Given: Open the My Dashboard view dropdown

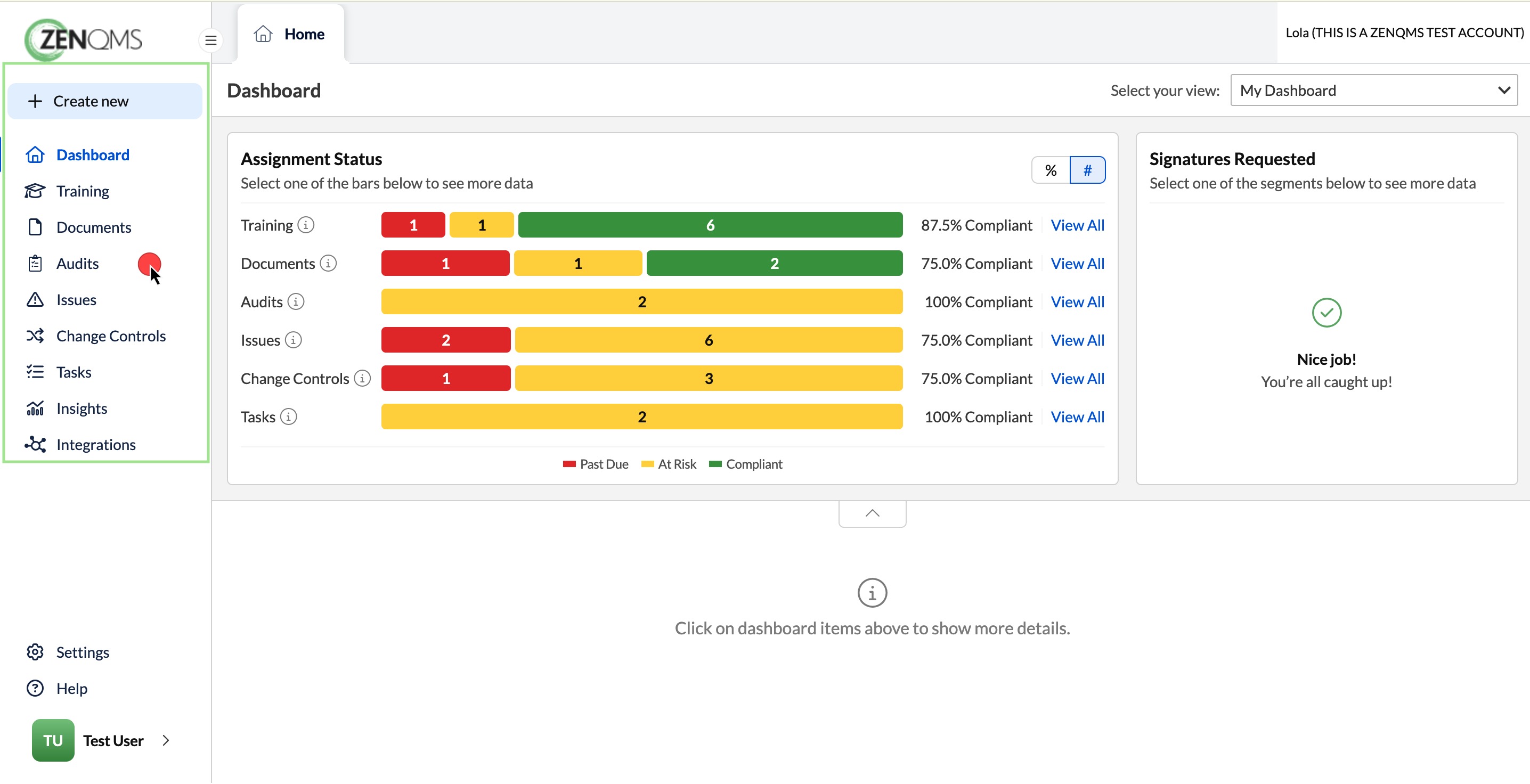Looking at the screenshot, I should point(1374,91).
